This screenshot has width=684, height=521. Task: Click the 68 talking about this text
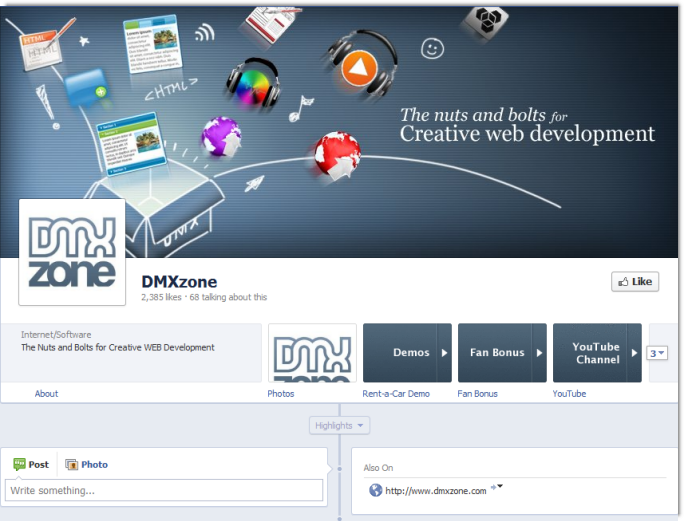(x=228, y=297)
